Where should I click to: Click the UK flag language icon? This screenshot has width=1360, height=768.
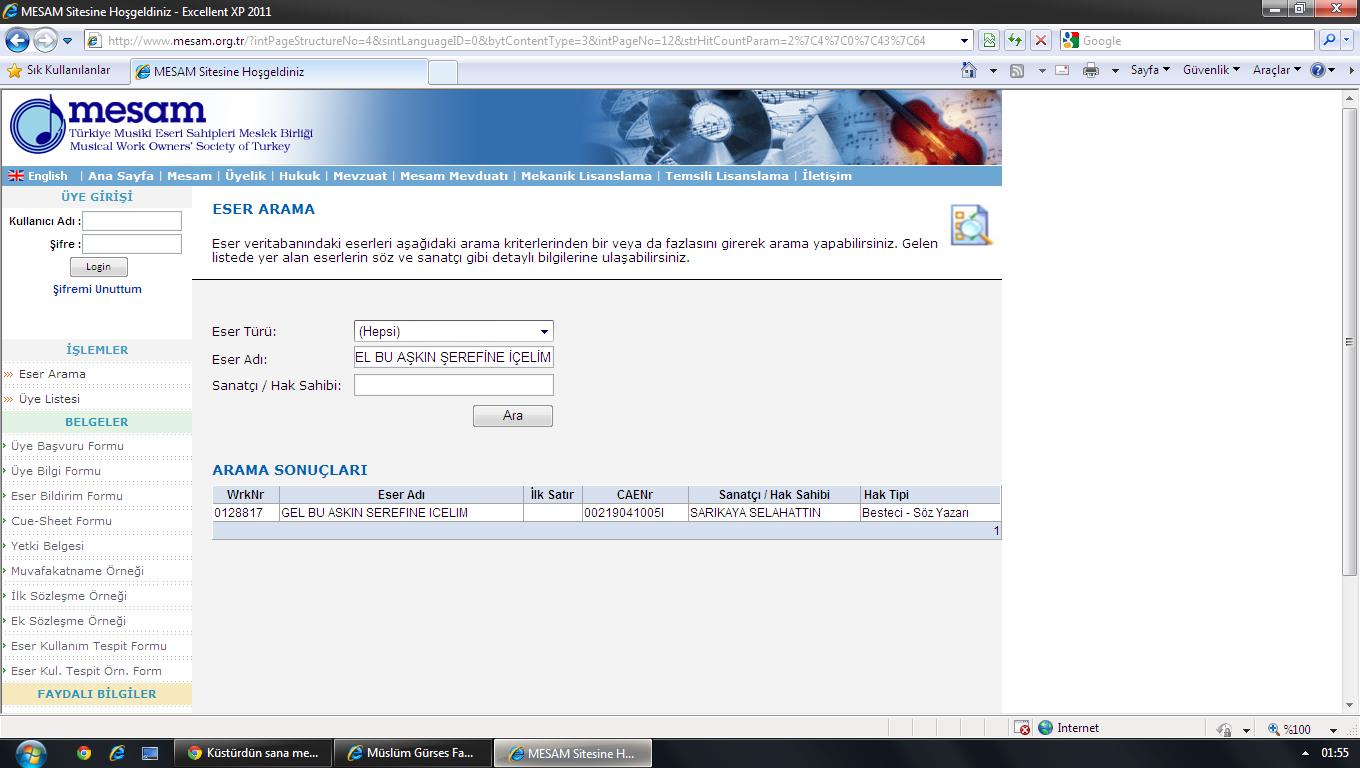tap(16, 176)
